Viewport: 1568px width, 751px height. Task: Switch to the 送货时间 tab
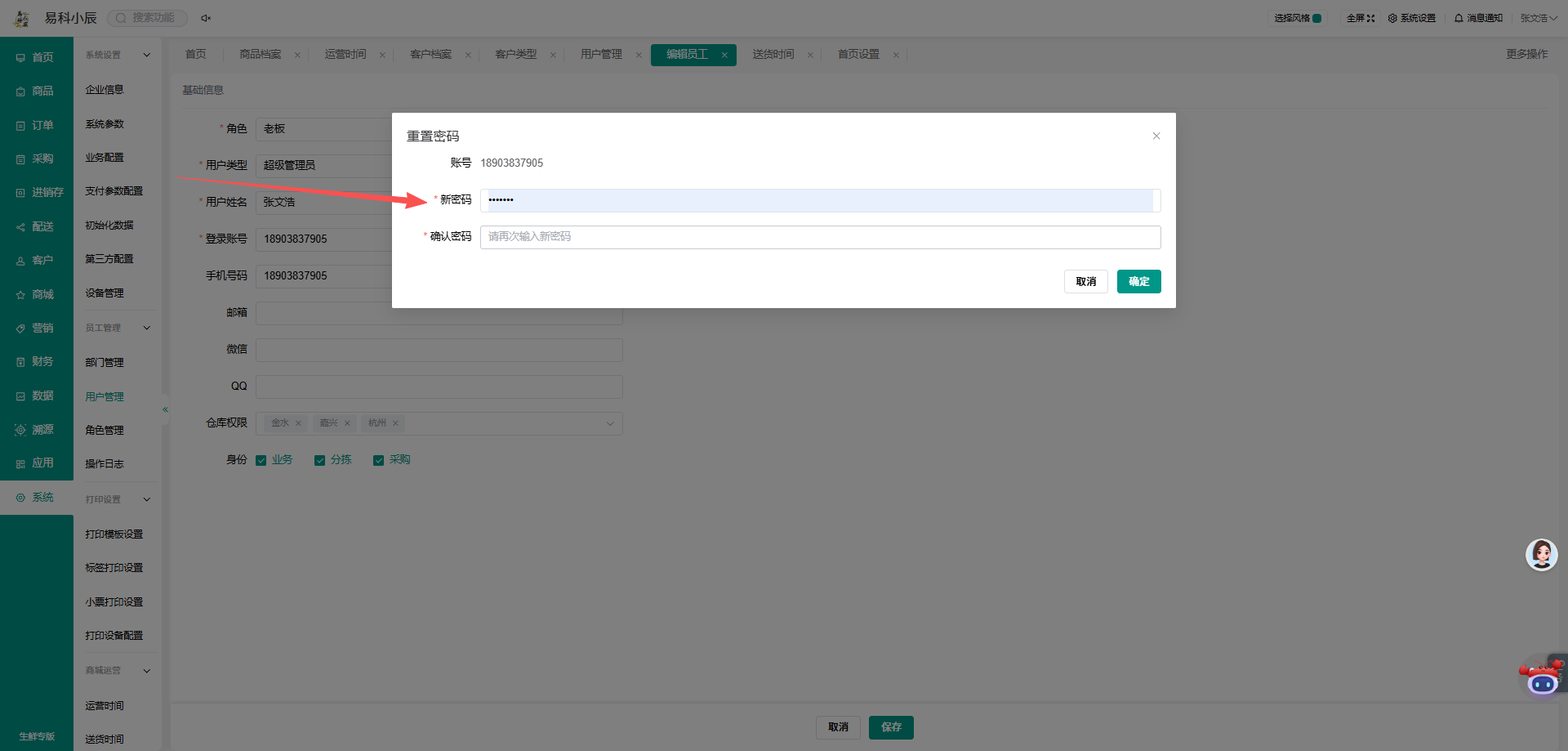pos(773,55)
